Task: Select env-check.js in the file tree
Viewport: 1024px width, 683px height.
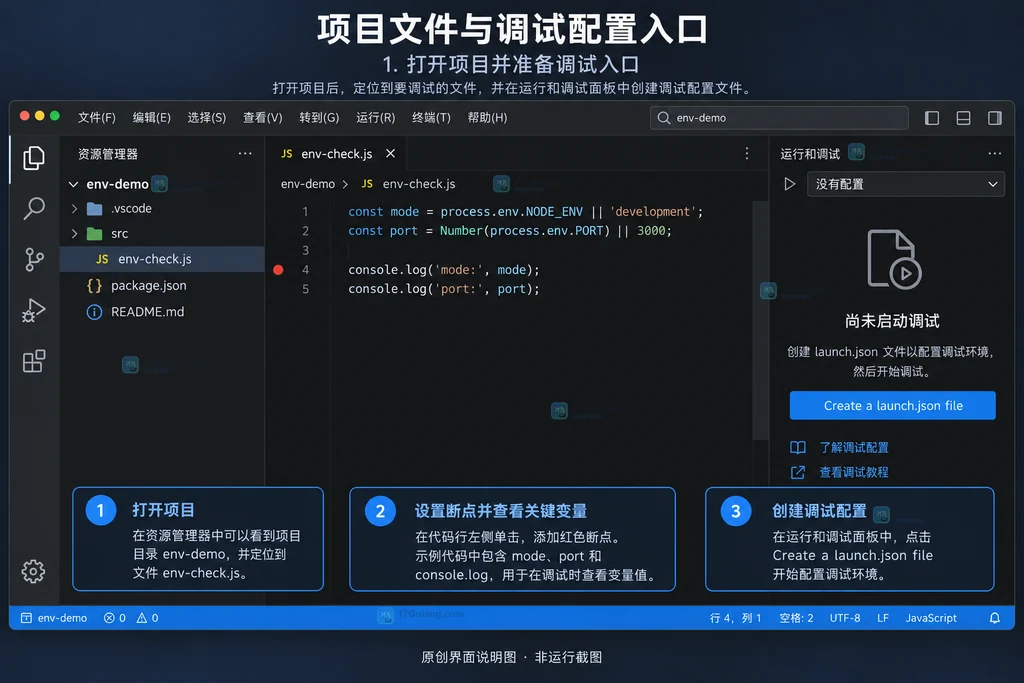Action: click(x=162, y=259)
